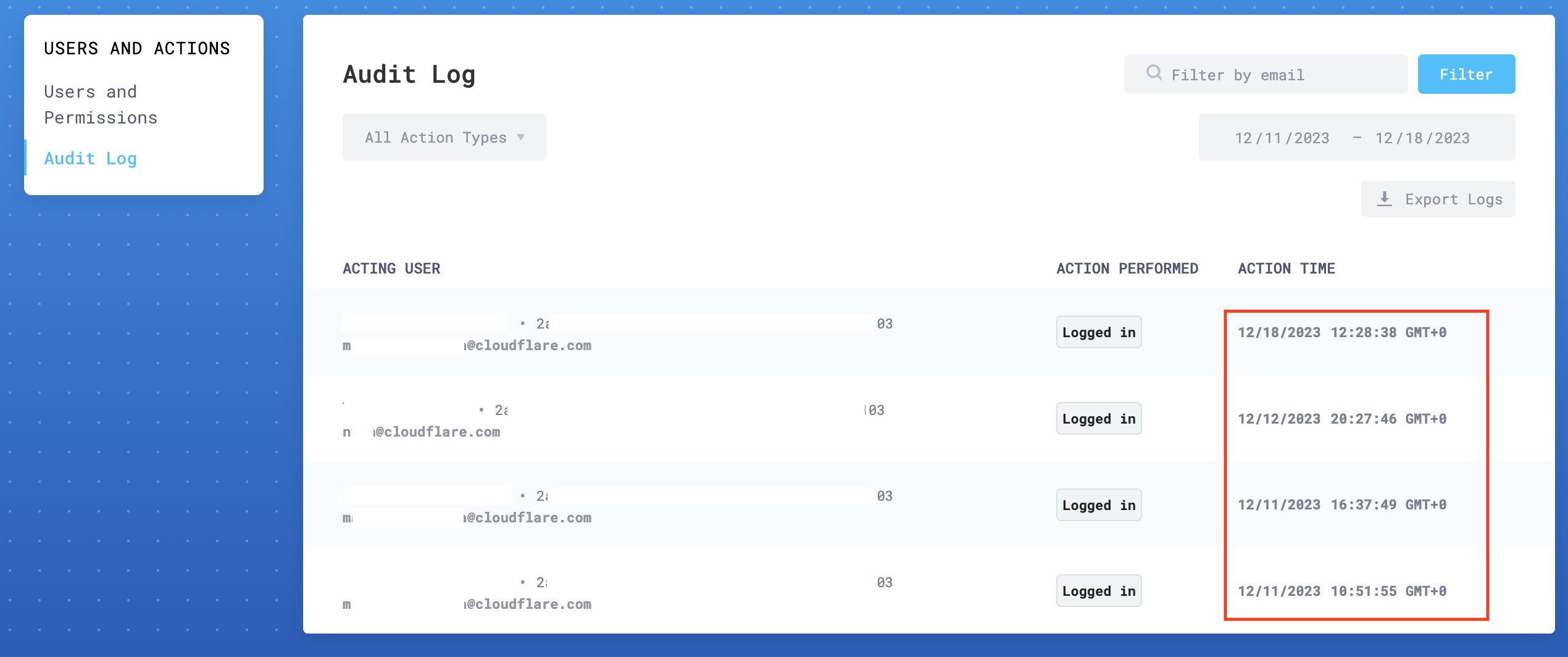Select Audit Log in the sidebar

[x=90, y=158]
